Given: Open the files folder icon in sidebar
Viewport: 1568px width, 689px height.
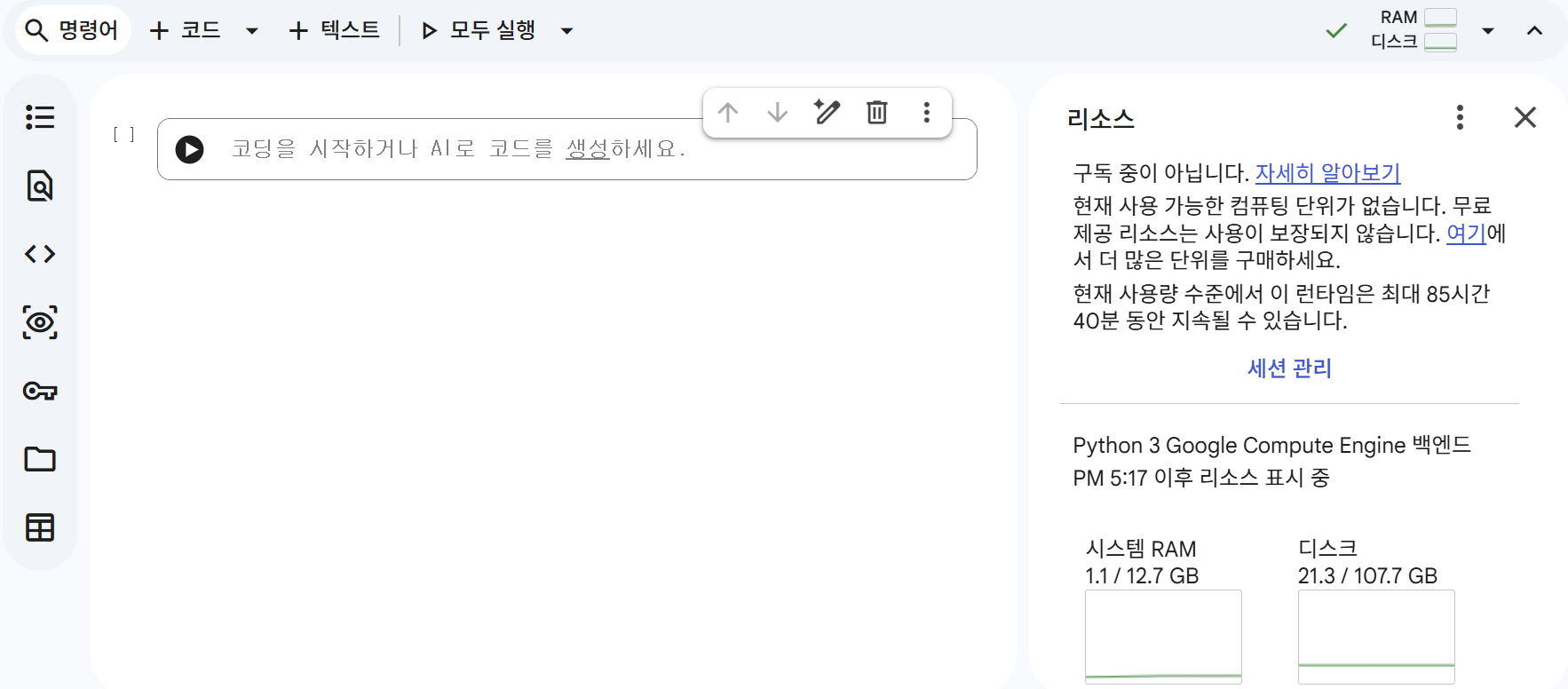Looking at the screenshot, I should click(40, 459).
